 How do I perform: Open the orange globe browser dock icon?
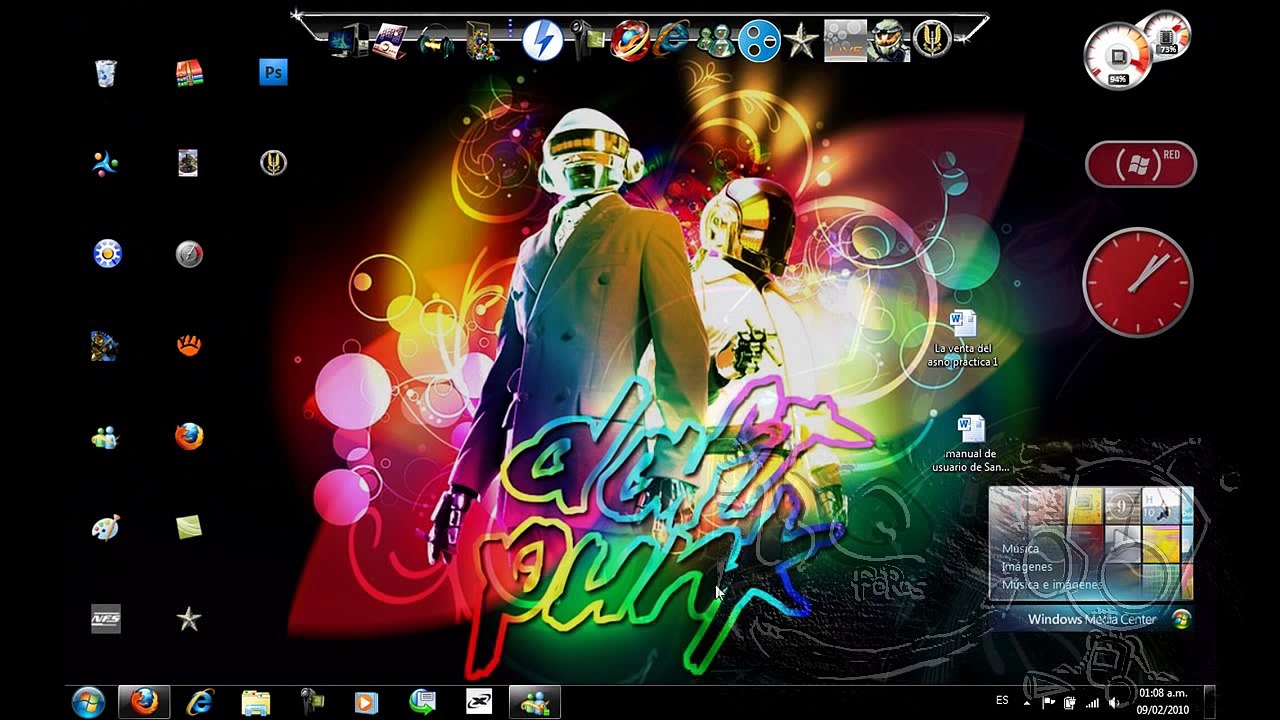(630, 41)
